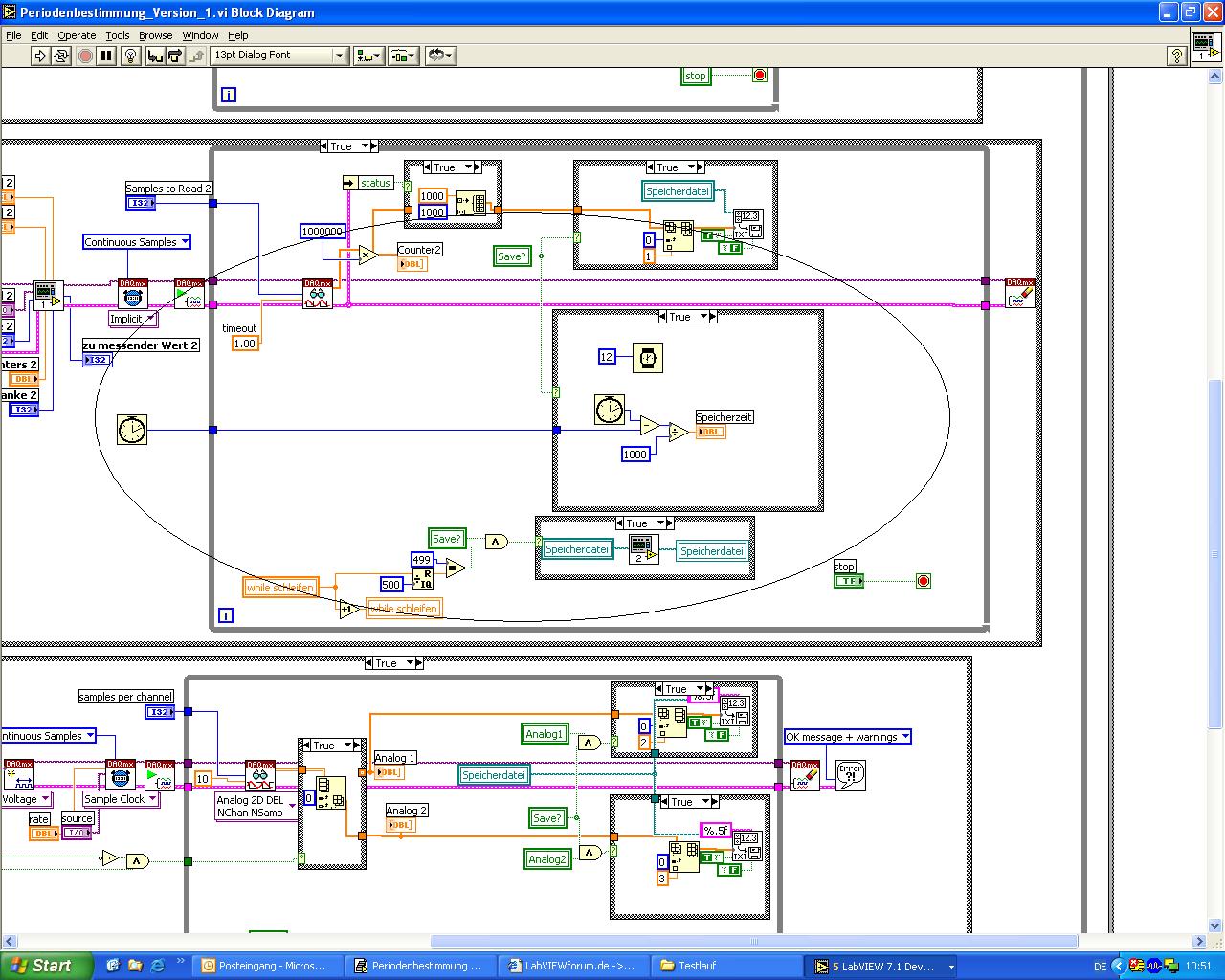1225x980 pixels.
Task: Click the Analog2 boolean terminal
Action: (x=547, y=859)
